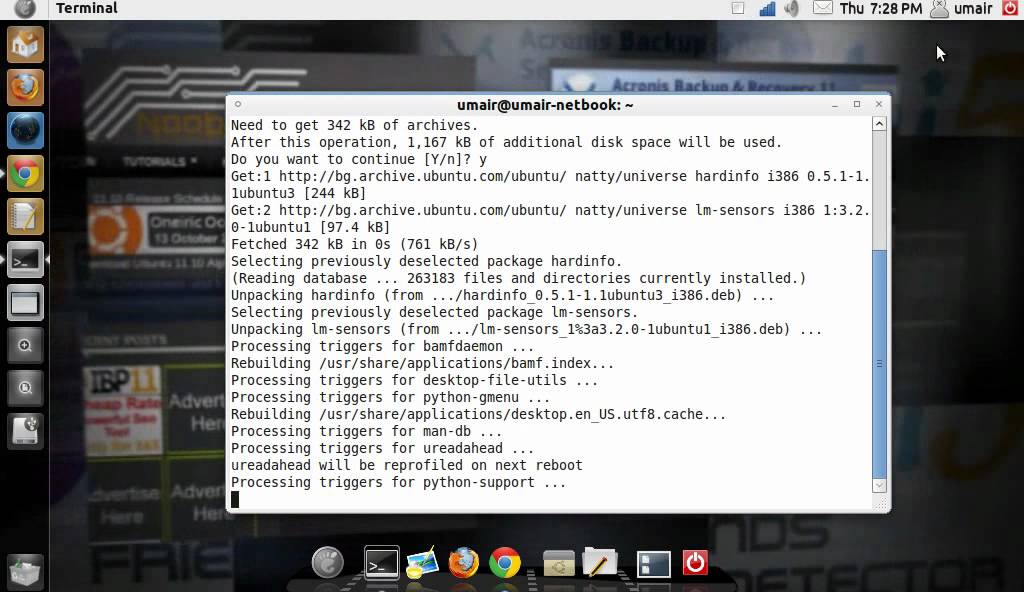Click the terminal cursor block on last line
1024x592 pixels.
coord(235,499)
